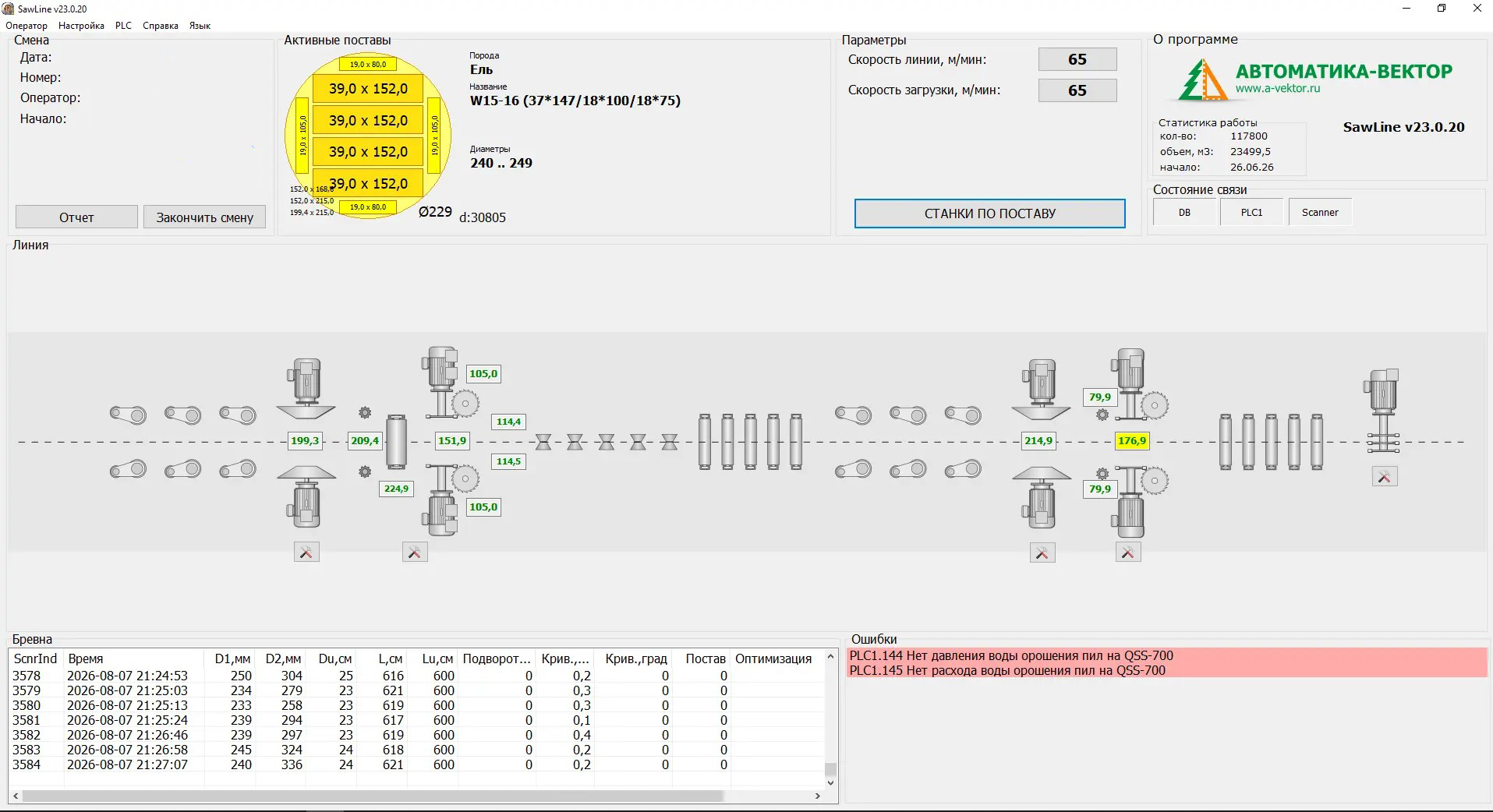Click the DB connection status indicator

click(1184, 212)
